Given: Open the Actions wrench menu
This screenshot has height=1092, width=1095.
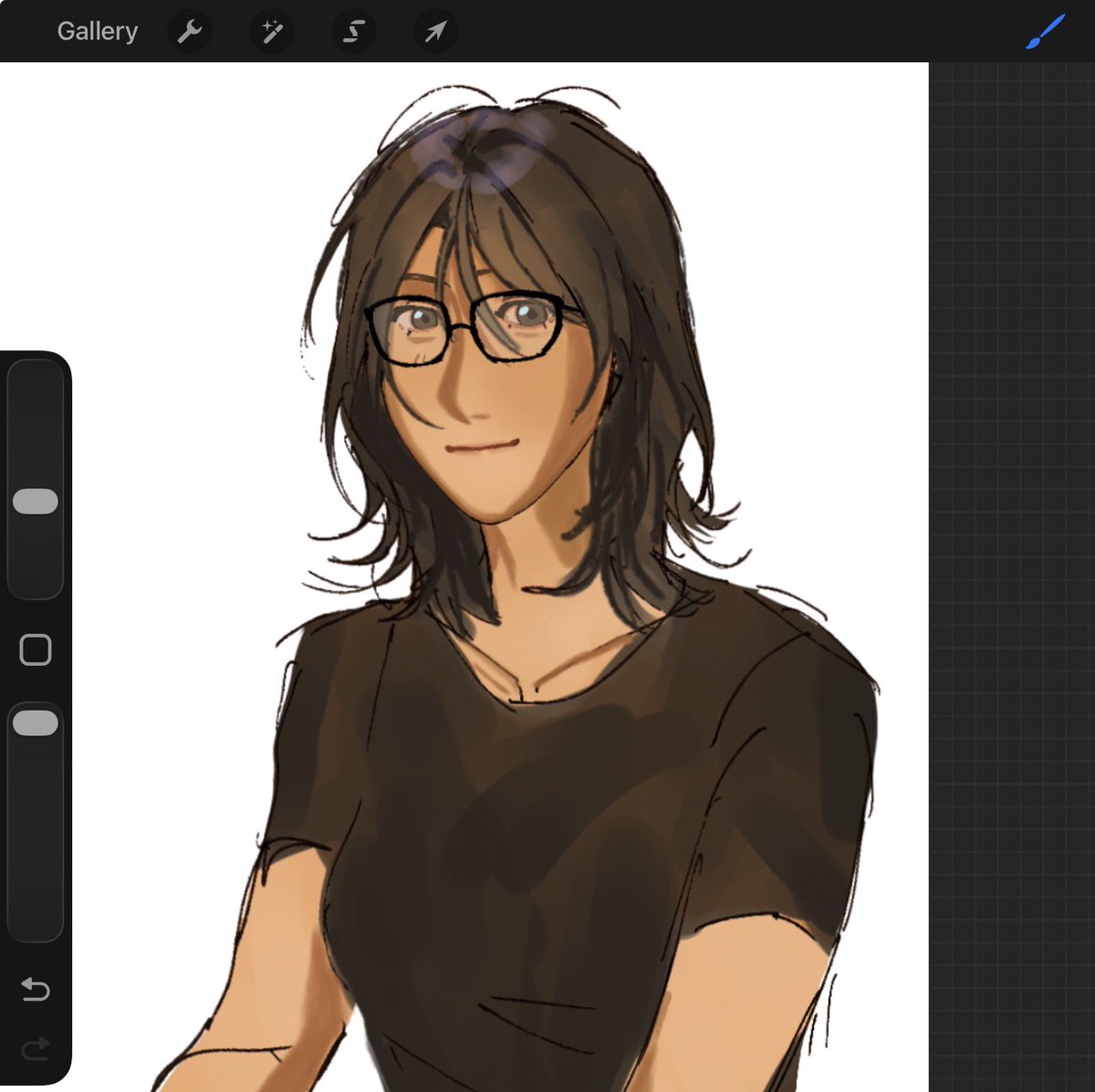Looking at the screenshot, I should click(190, 32).
